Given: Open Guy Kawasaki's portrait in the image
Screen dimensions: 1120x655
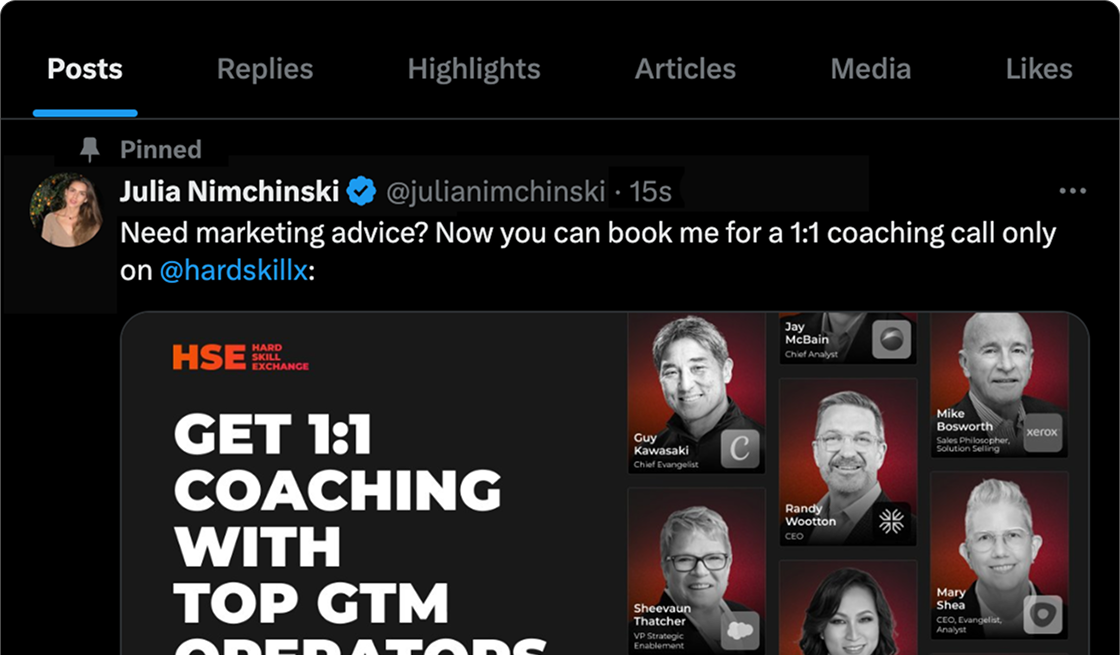Looking at the screenshot, I should [x=696, y=394].
